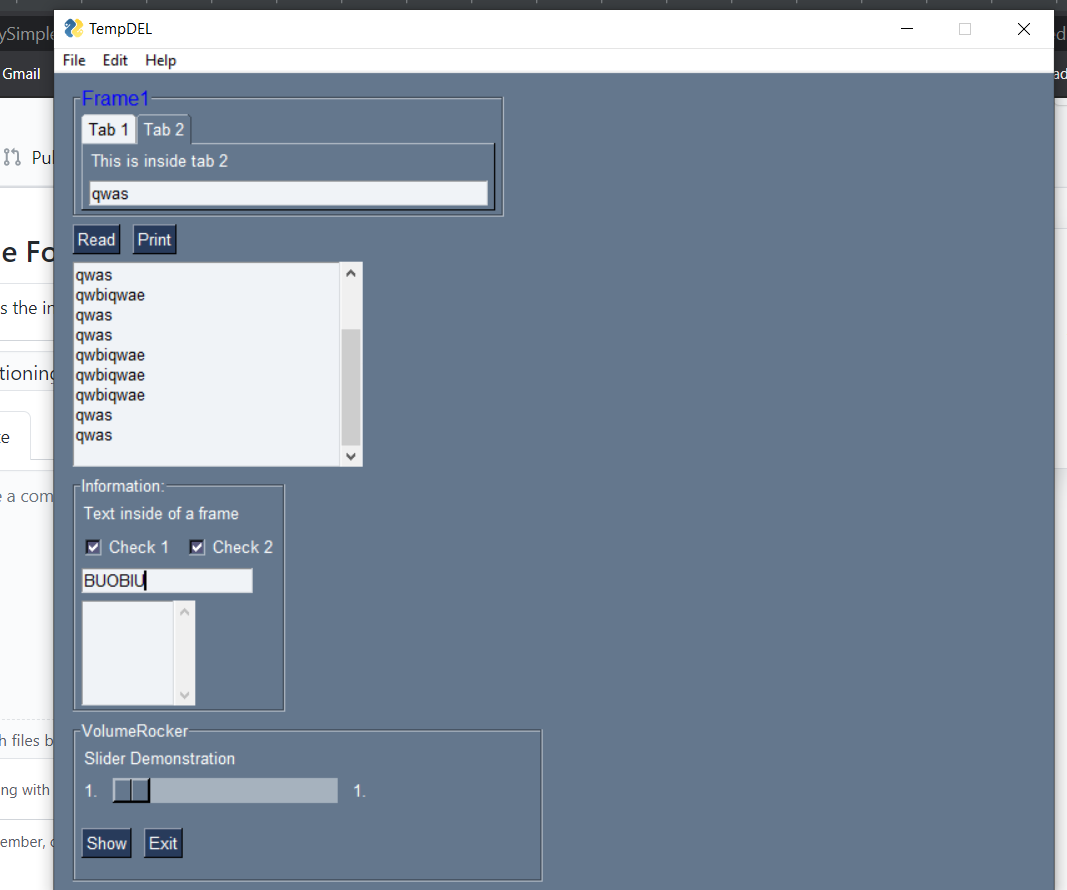Disable the Check 2 checkbox

tap(196, 547)
